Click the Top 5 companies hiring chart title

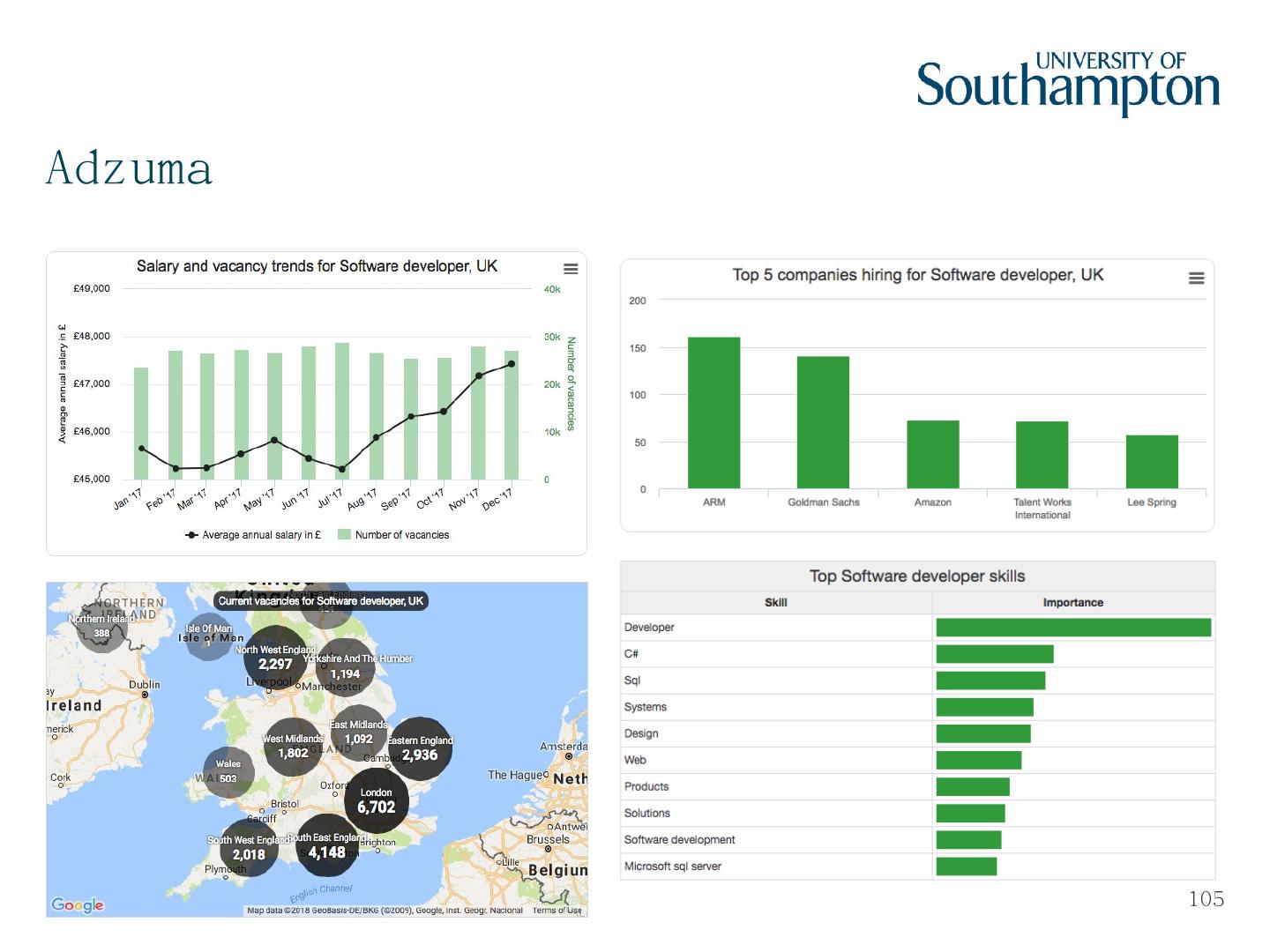[918, 275]
